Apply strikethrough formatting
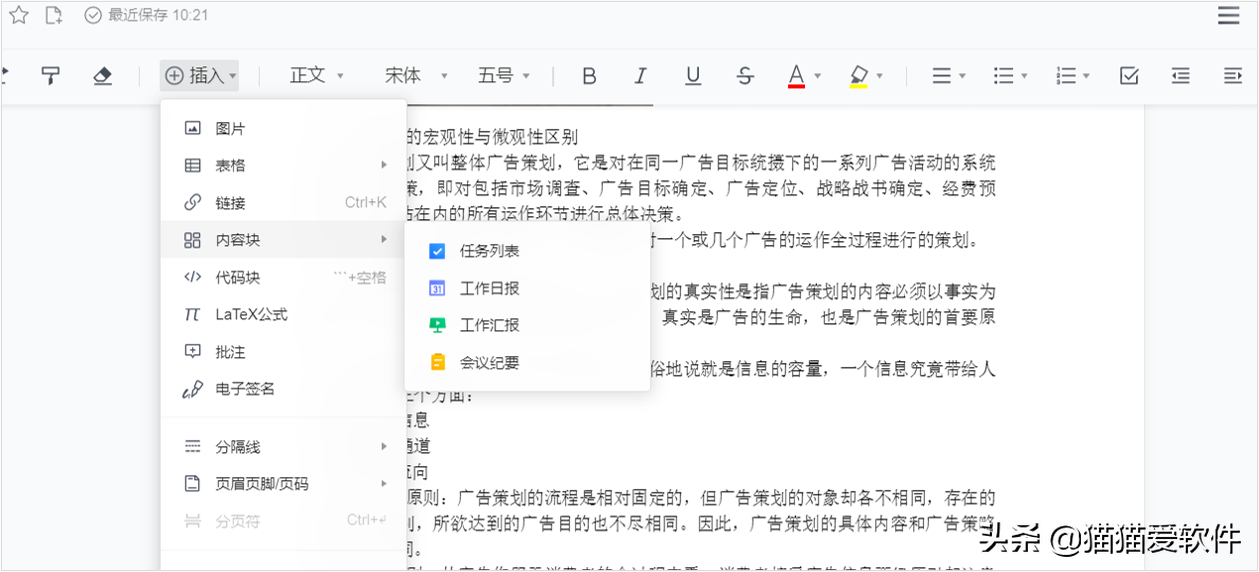This screenshot has height=572, width=1259. coord(745,76)
